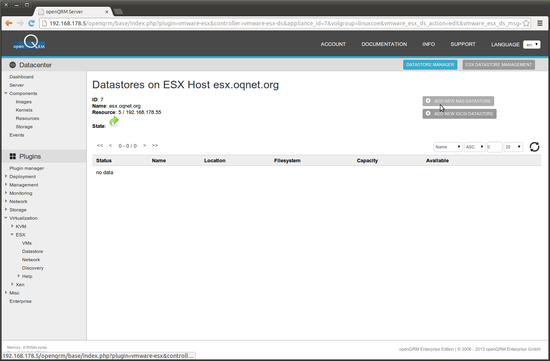Open the 20 rows limit dropdown
This screenshot has width=550, height=361.
point(513,147)
